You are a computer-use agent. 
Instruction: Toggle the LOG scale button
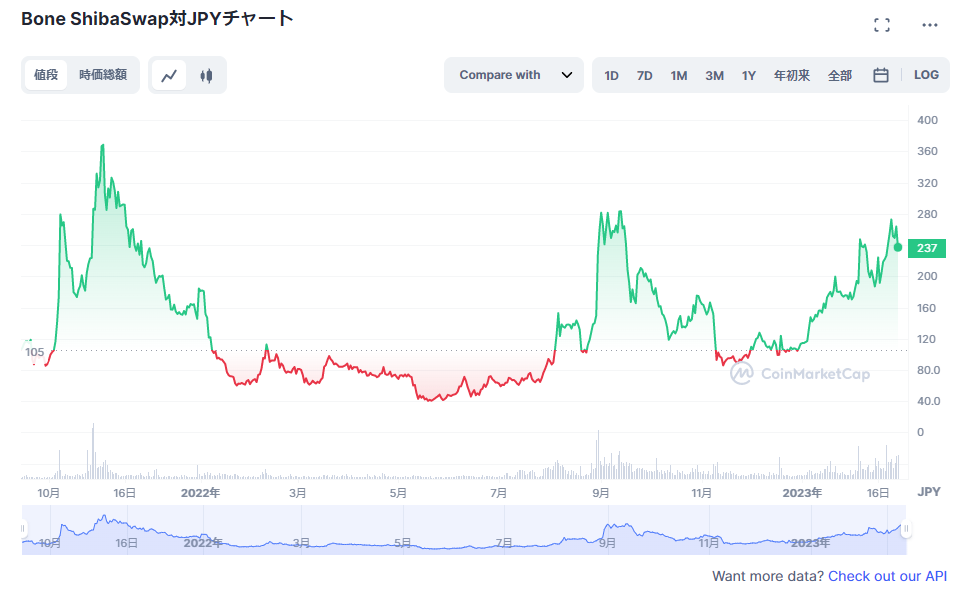point(926,75)
